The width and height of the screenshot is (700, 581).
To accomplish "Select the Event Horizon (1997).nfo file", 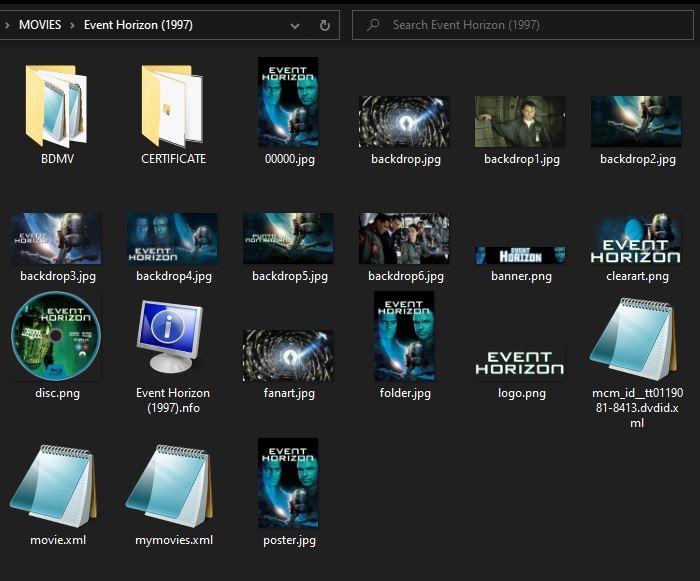I will (172, 337).
